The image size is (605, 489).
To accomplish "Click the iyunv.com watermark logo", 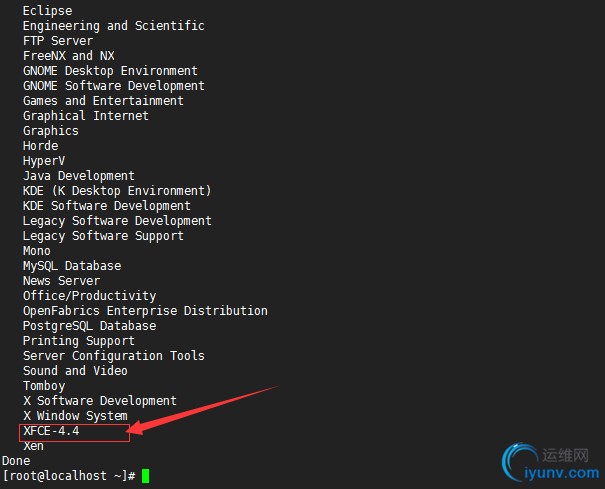I will tap(551, 463).
